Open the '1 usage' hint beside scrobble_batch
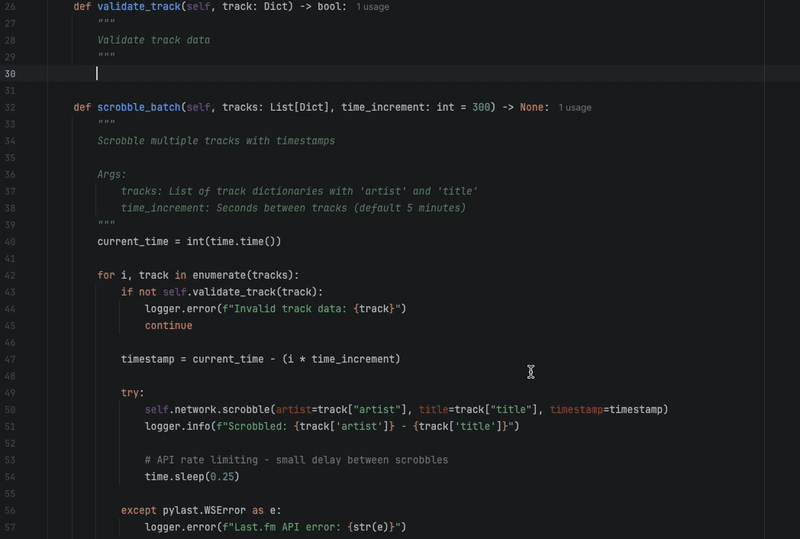Viewport: 800px width, 539px height. (x=575, y=107)
